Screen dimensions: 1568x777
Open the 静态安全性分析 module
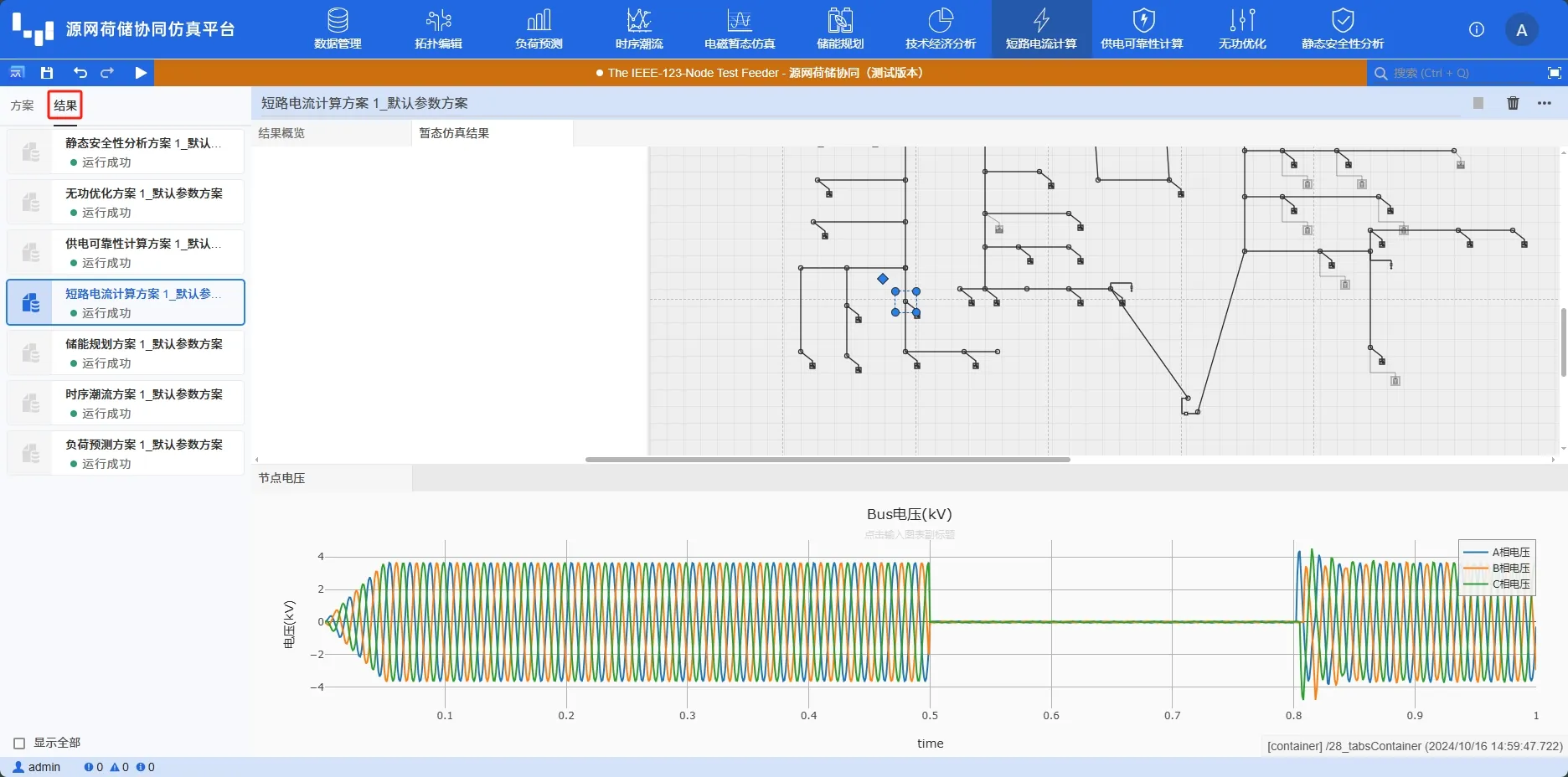[x=1343, y=29]
